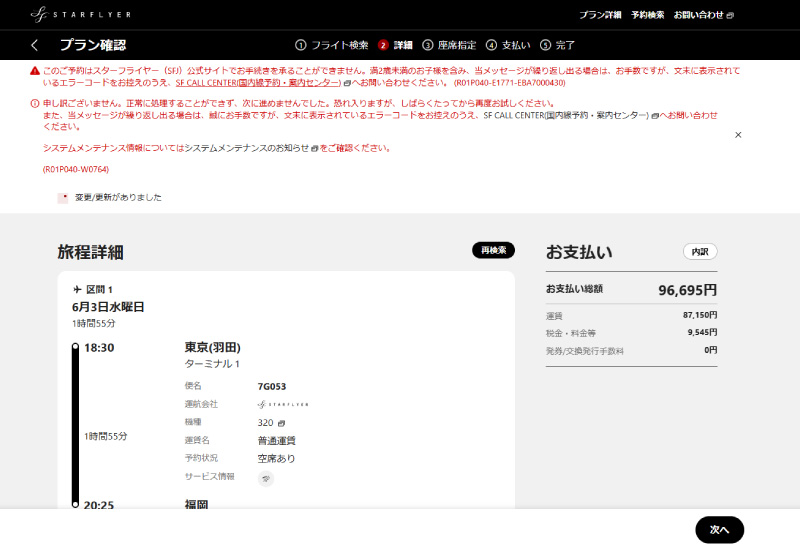Screen dimensions: 800x550
Task: Click the ターミナル 1 label
Action: [212, 364]
